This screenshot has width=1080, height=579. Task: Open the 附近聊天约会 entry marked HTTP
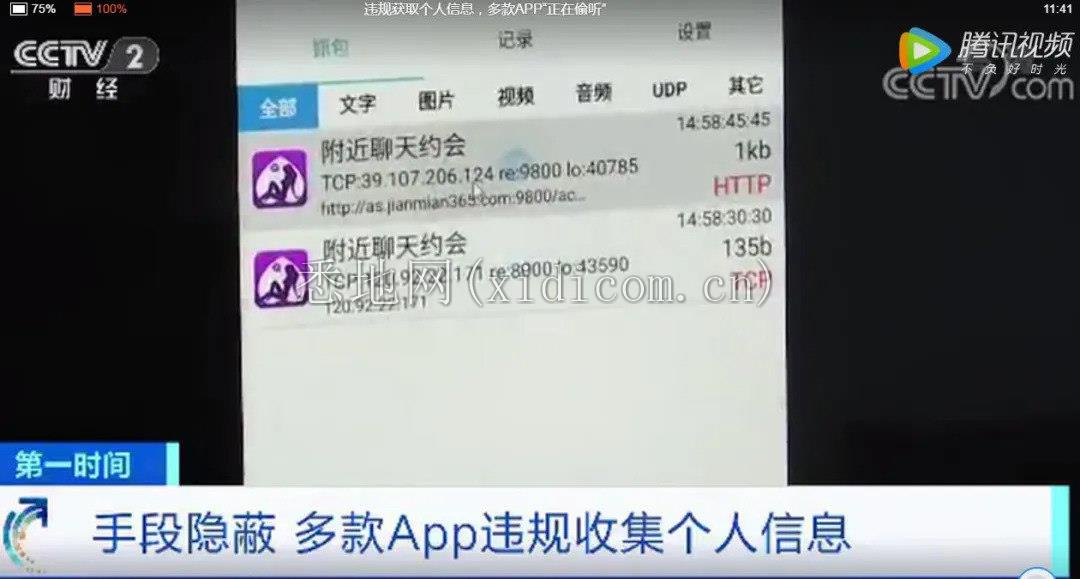click(511, 169)
